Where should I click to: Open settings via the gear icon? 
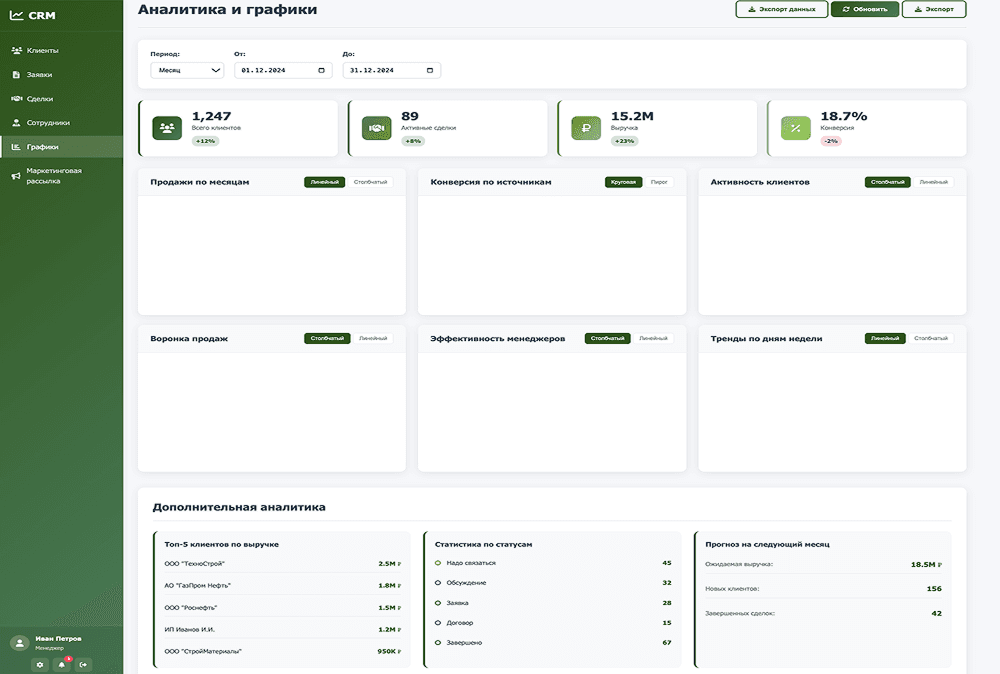(x=40, y=664)
